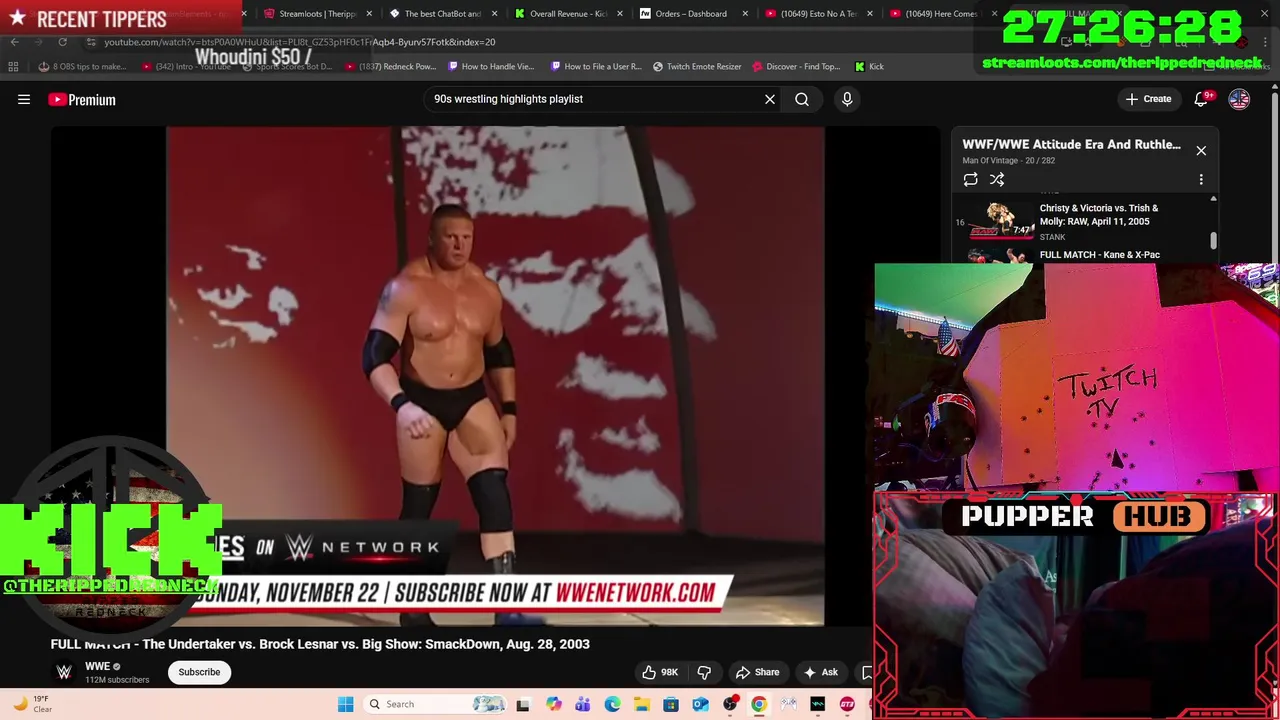Open the video title text
The image size is (1280, 720).
320,644
